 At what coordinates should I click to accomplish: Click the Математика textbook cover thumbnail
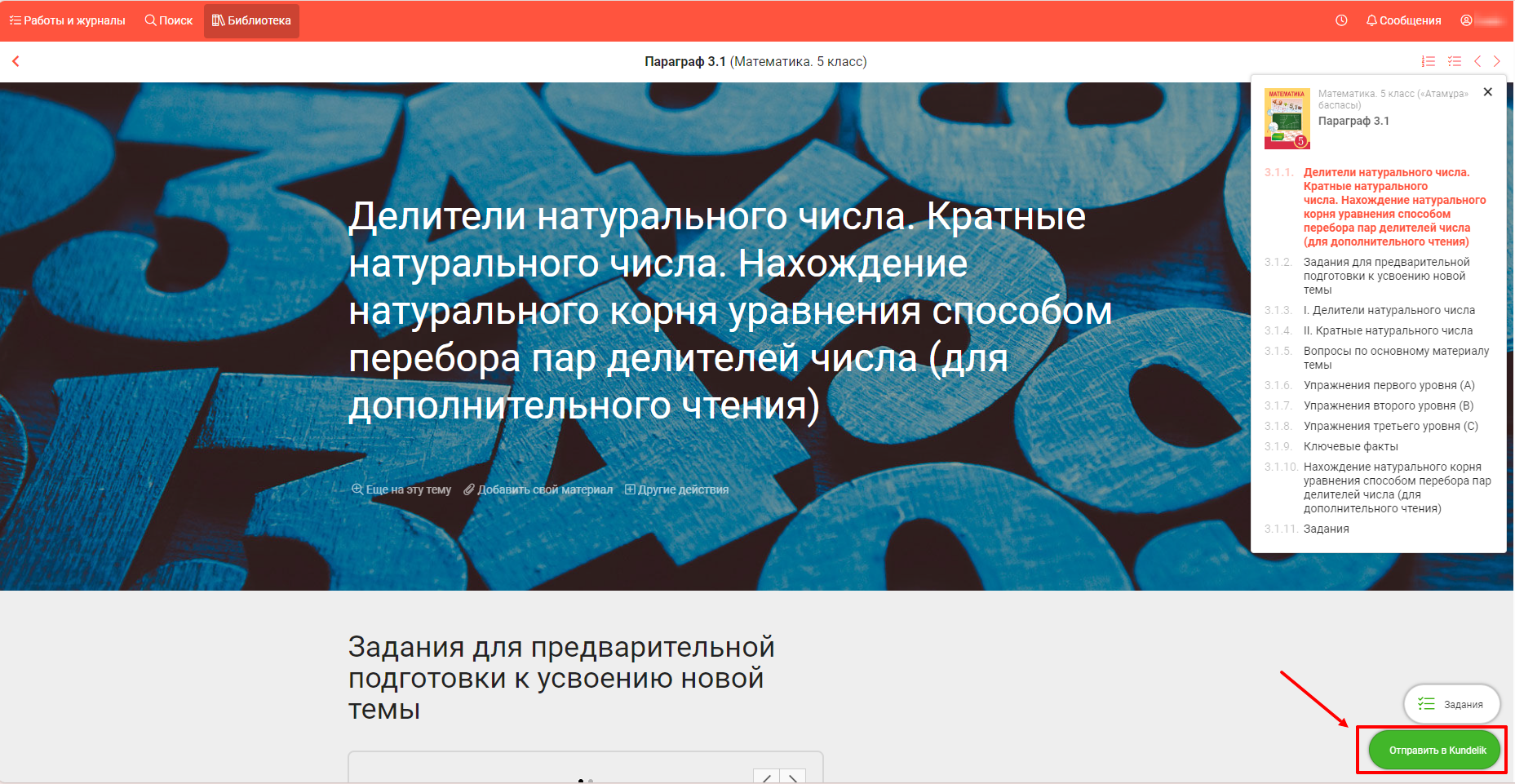[1287, 118]
